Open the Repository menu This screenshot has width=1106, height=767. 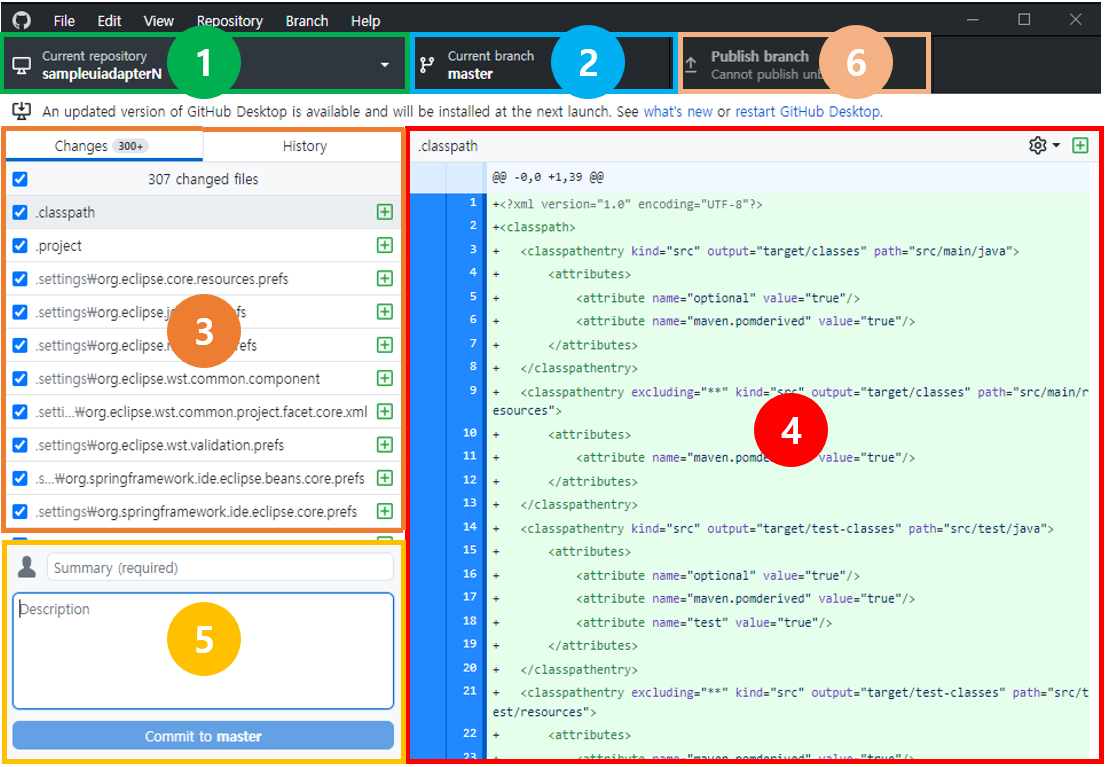coord(230,21)
